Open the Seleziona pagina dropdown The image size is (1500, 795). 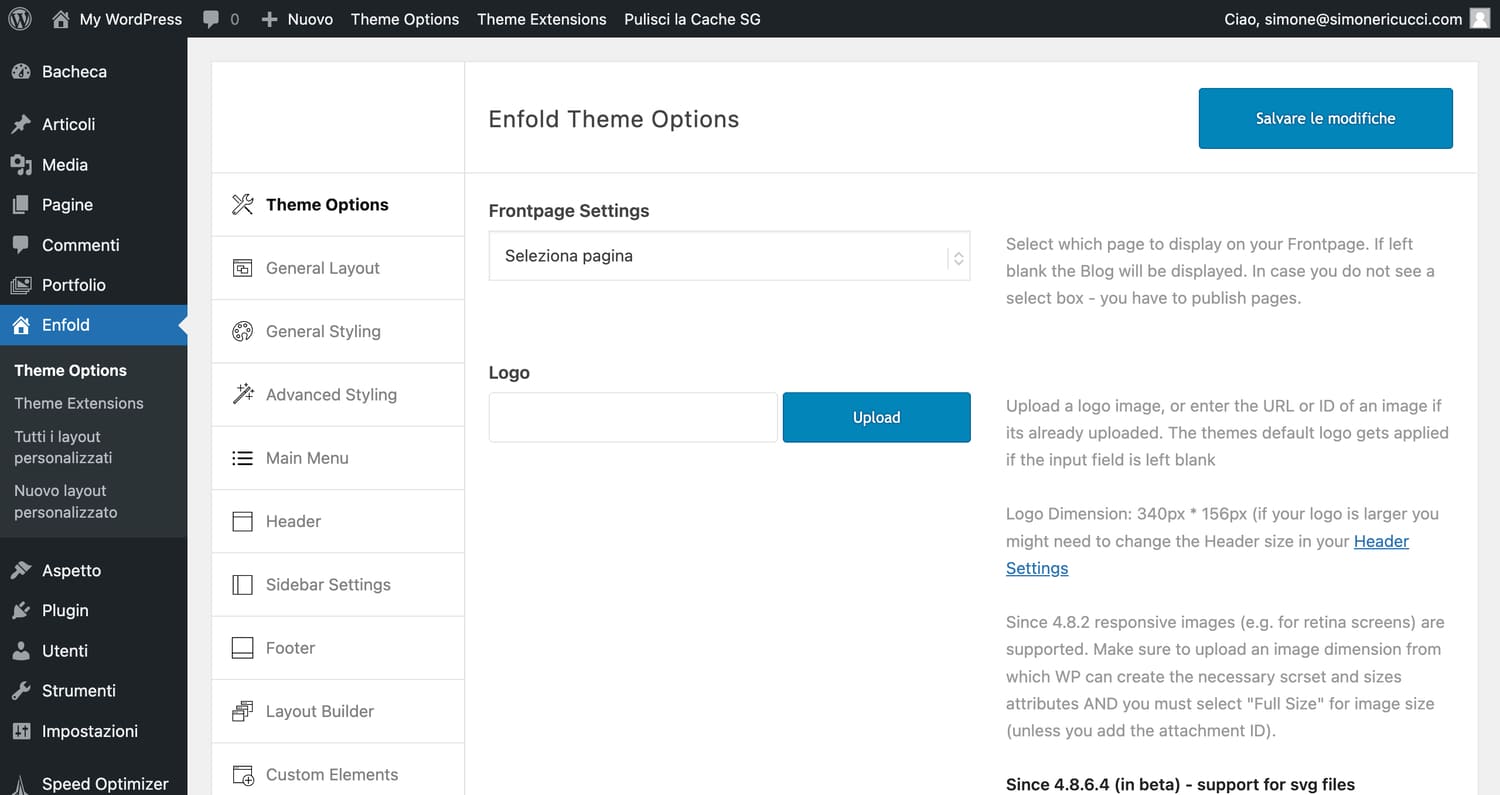(x=729, y=256)
